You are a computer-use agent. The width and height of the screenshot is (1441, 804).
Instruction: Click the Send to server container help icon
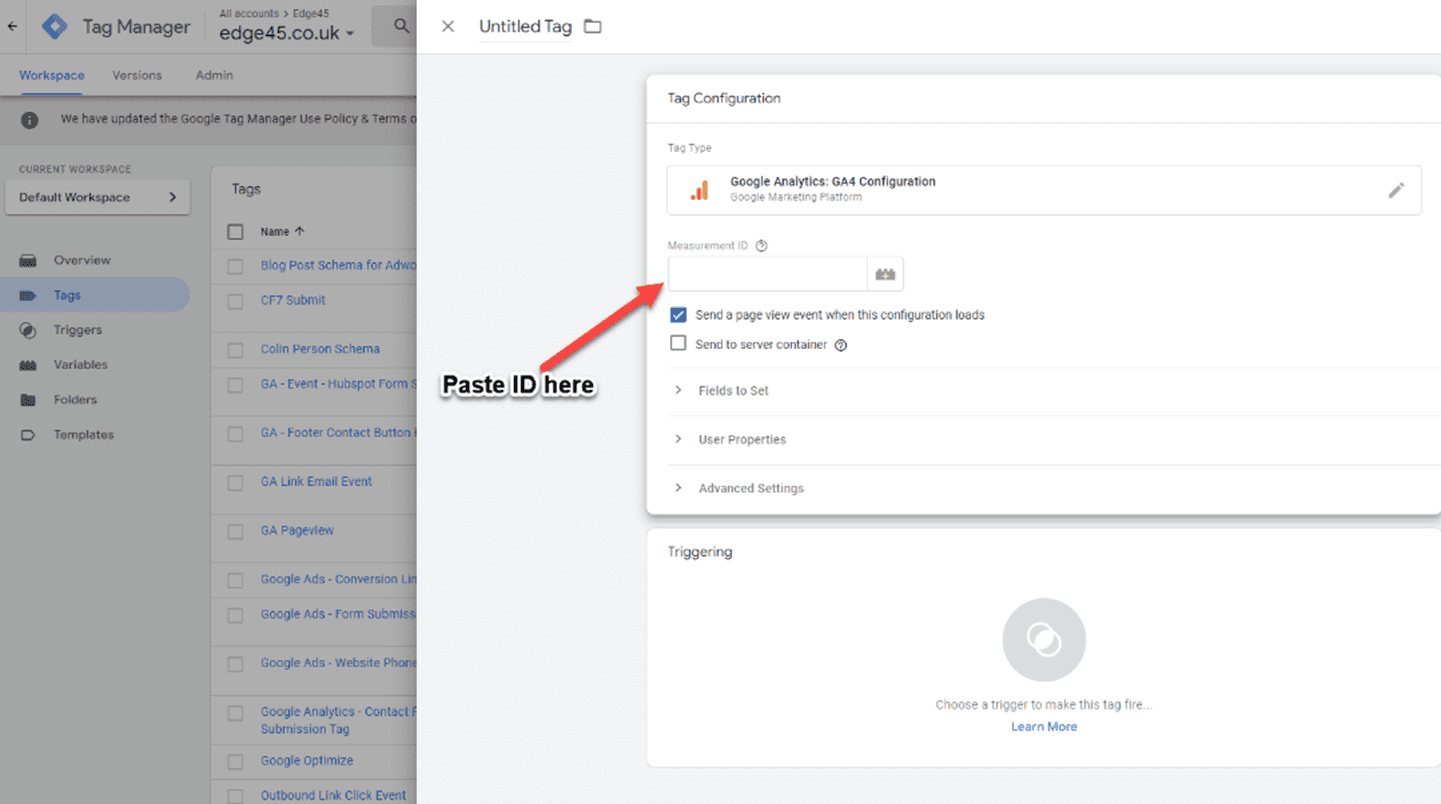pos(841,345)
